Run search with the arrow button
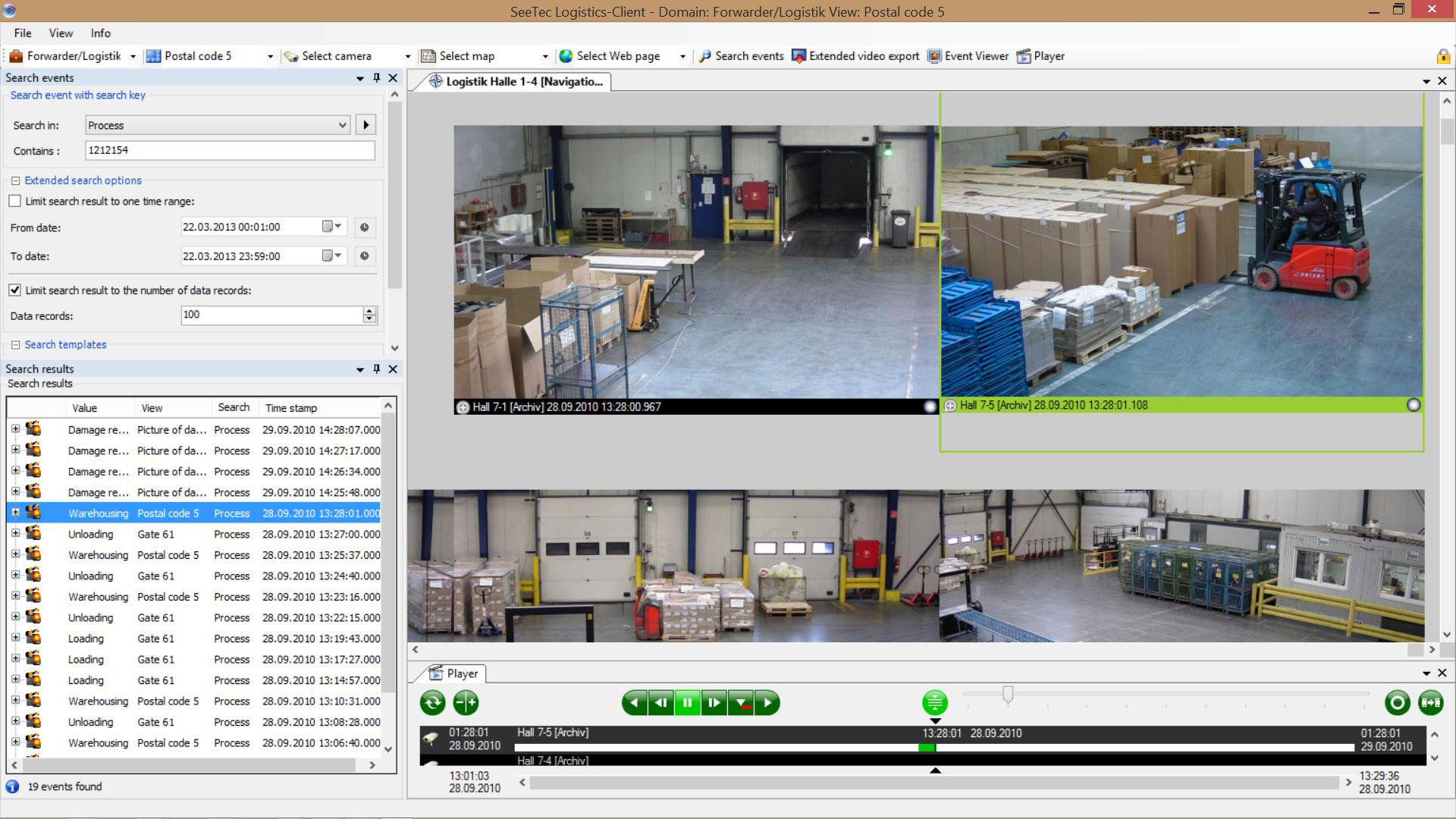Image resolution: width=1456 pixels, height=819 pixels. [x=366, y=125]
